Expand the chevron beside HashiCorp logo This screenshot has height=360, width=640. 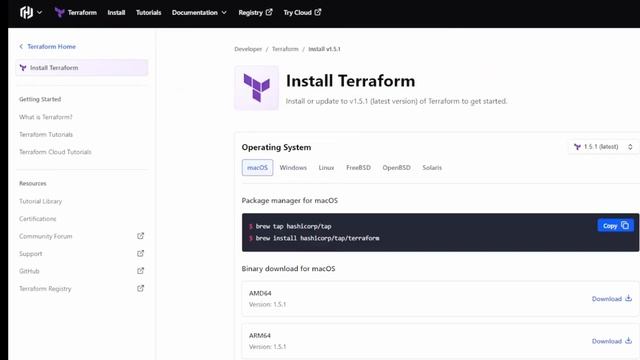coord(40,13)
